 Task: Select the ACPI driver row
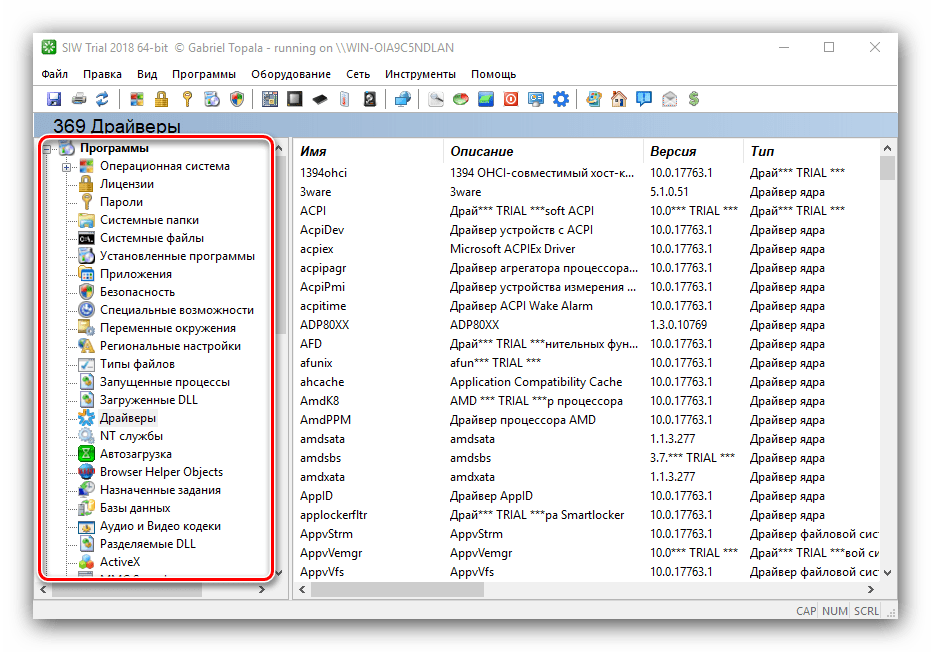pos(312,210)
